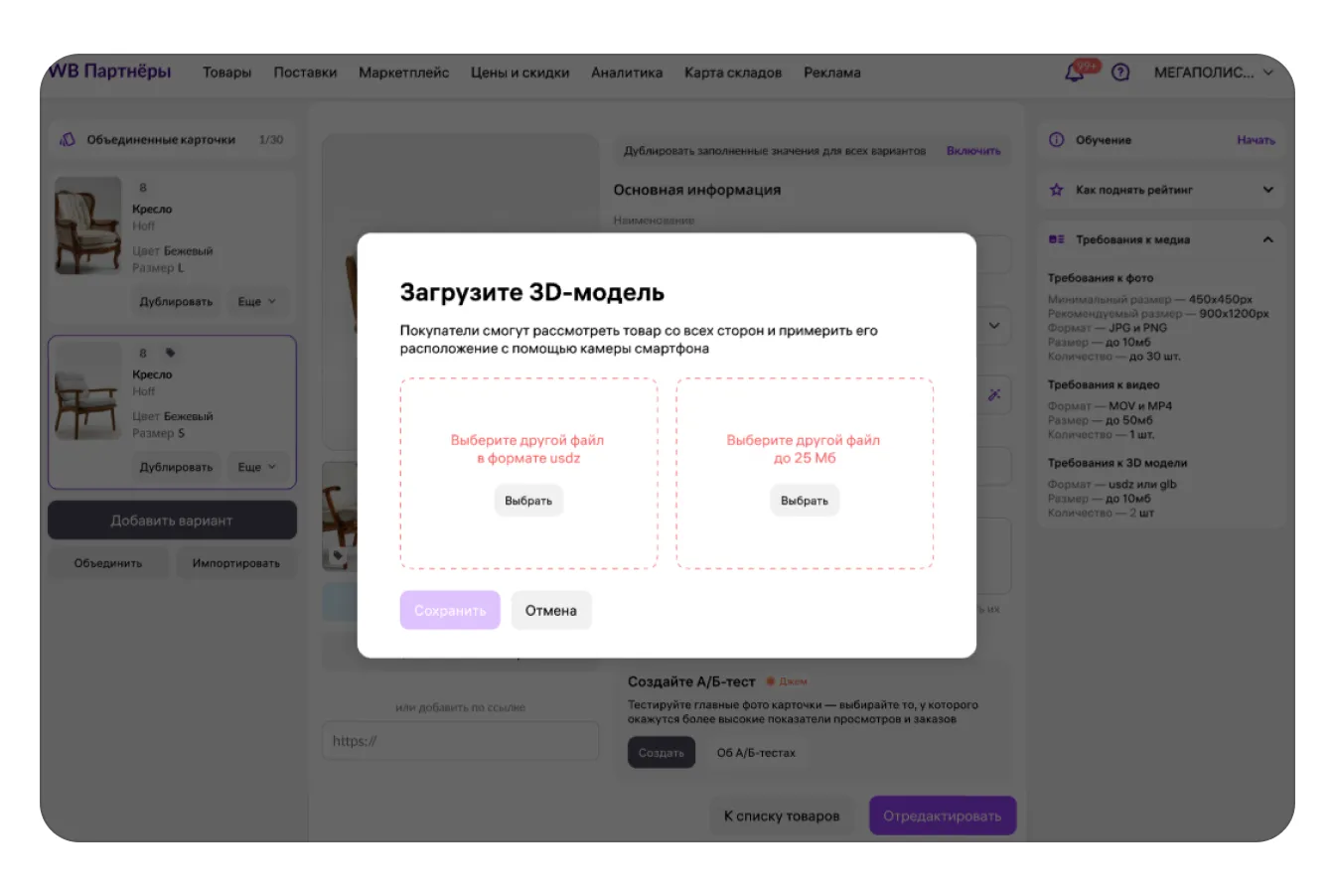Click the help question mark icon

tap(1120, 73)
